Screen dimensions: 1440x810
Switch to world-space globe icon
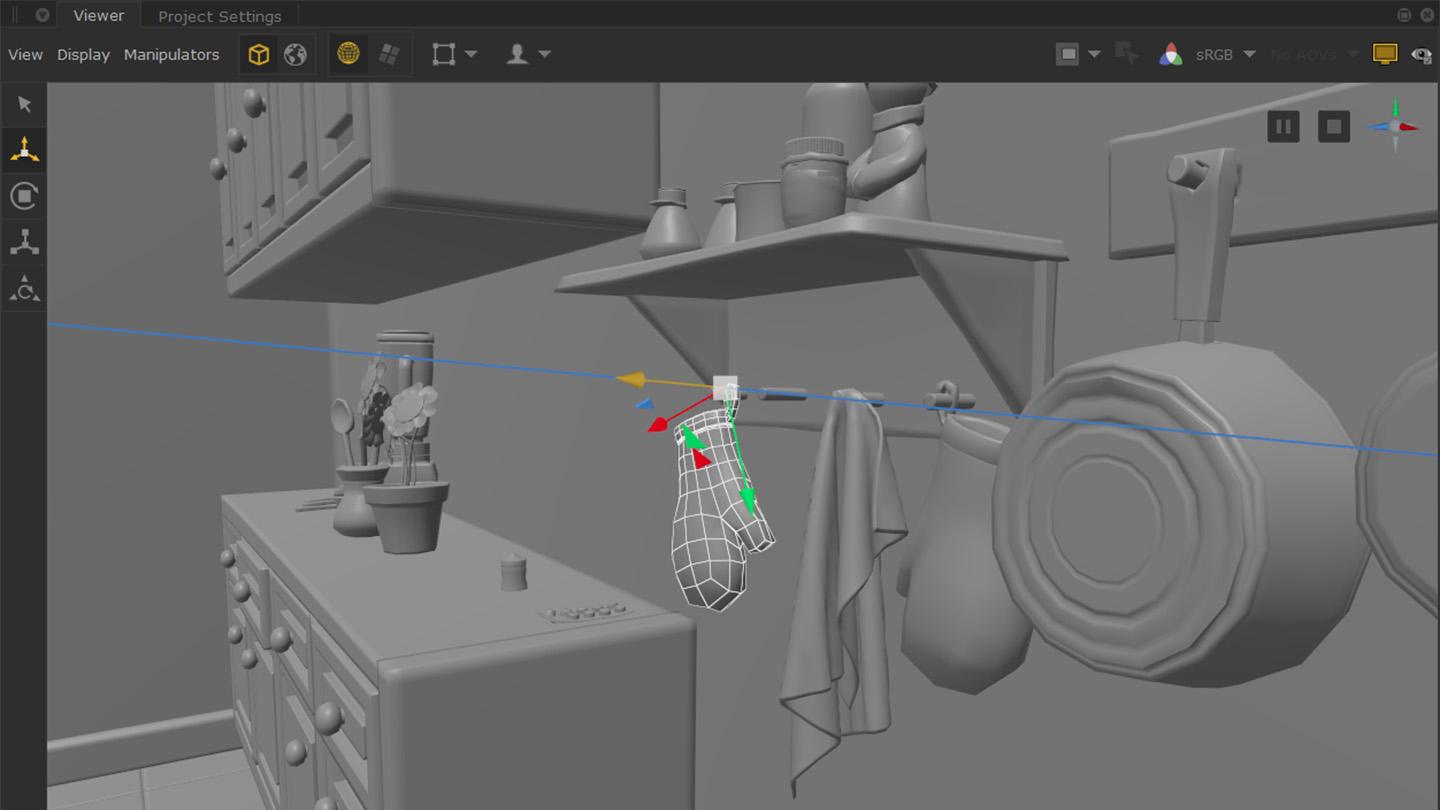[295, 55]
